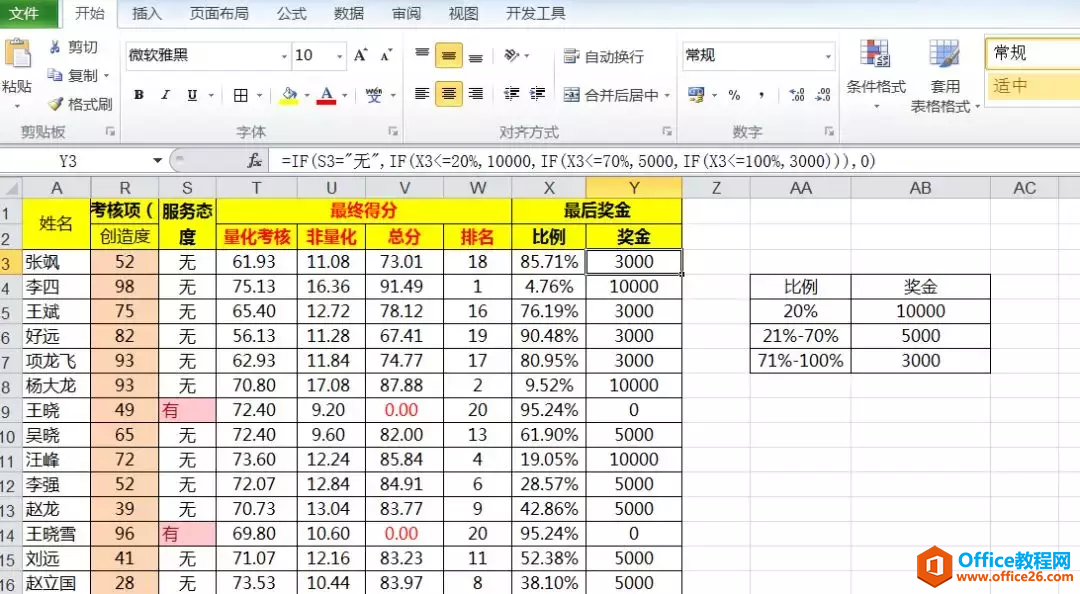Decrease decimal places icon
Image resolution: width=1080 pixels, height=594 pixels.
823,95
